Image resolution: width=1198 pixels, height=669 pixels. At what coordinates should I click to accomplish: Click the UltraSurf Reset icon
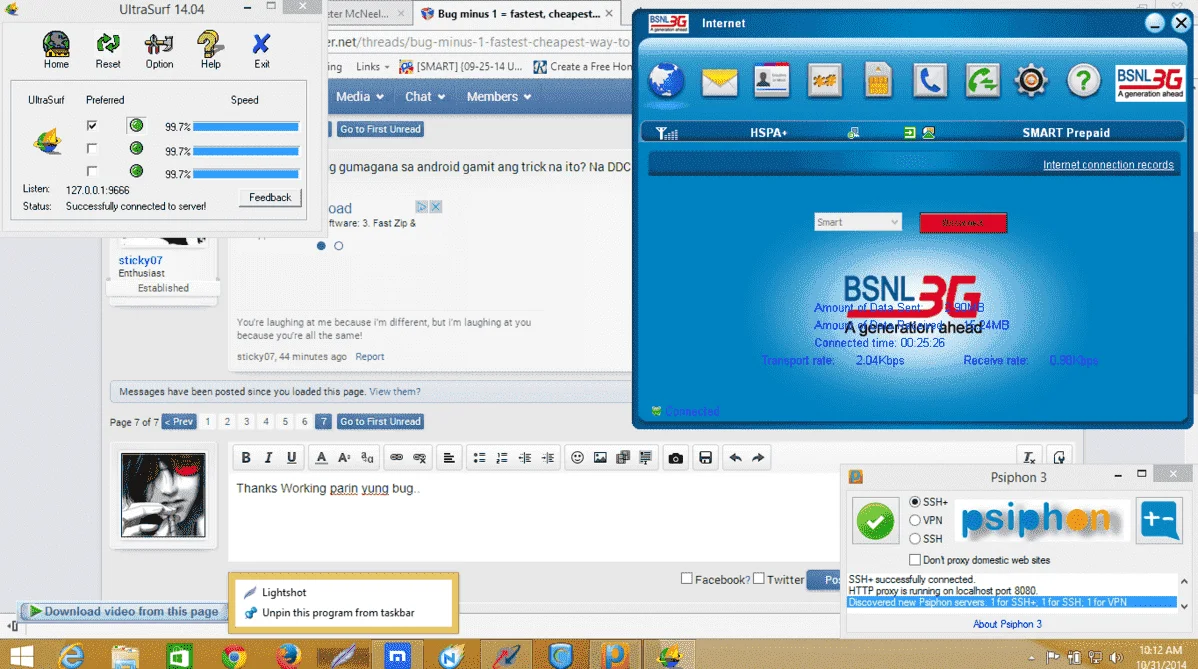pos(108,50)
